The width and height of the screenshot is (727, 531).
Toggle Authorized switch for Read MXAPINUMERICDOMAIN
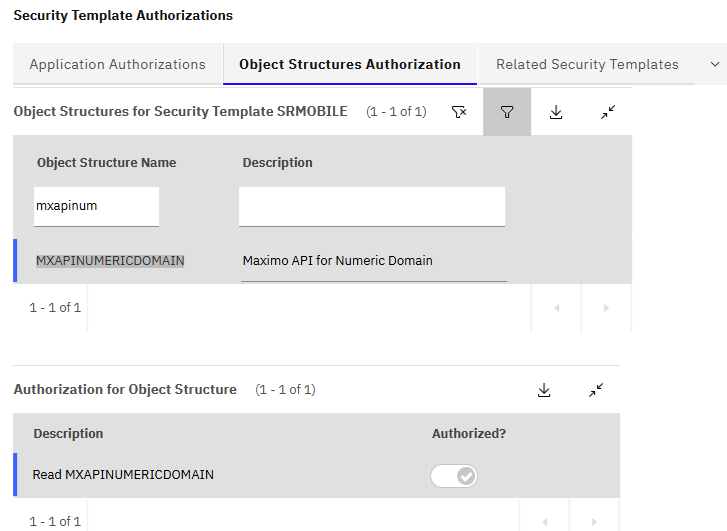454,476
